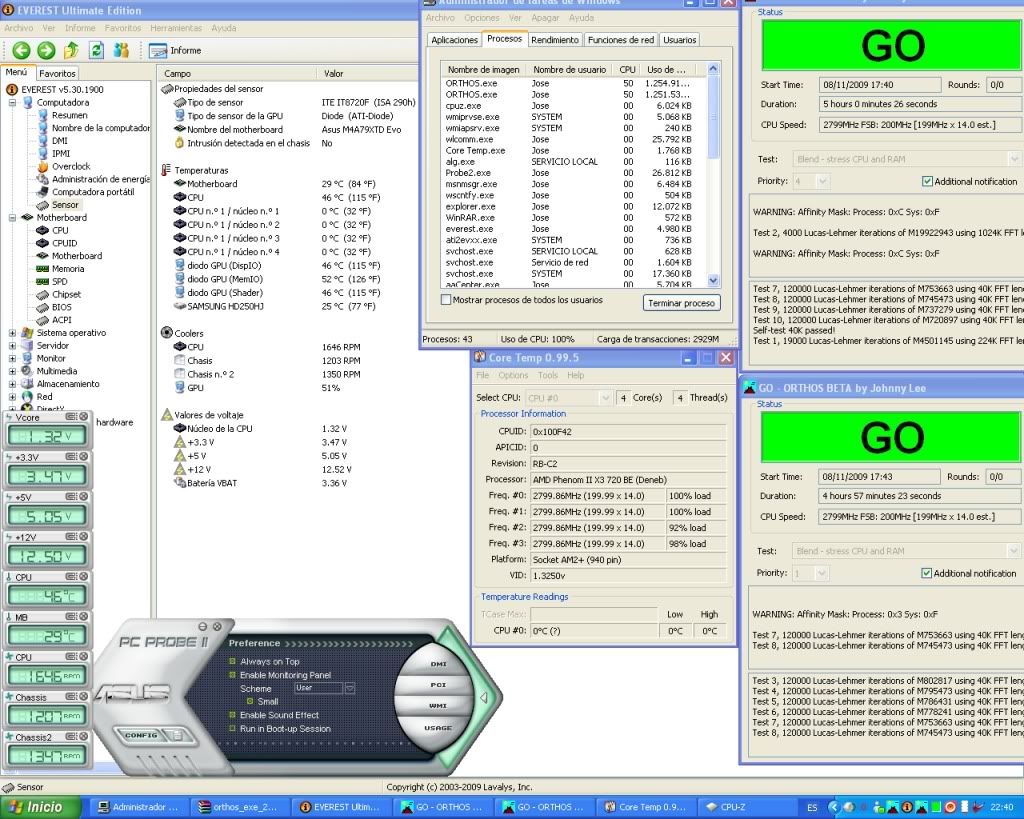
Task: Click the Start Time field in upper ORTHOS
Action: (880, 85)
